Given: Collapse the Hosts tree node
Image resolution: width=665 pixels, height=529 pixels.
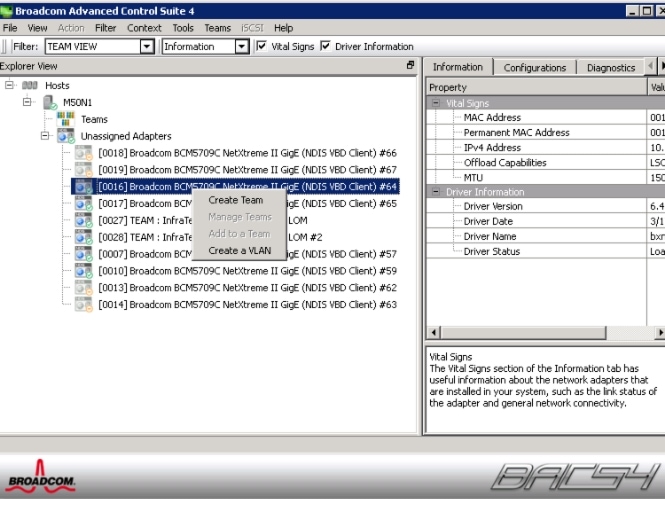Looking at the screenshot, I should click(9, 85).
